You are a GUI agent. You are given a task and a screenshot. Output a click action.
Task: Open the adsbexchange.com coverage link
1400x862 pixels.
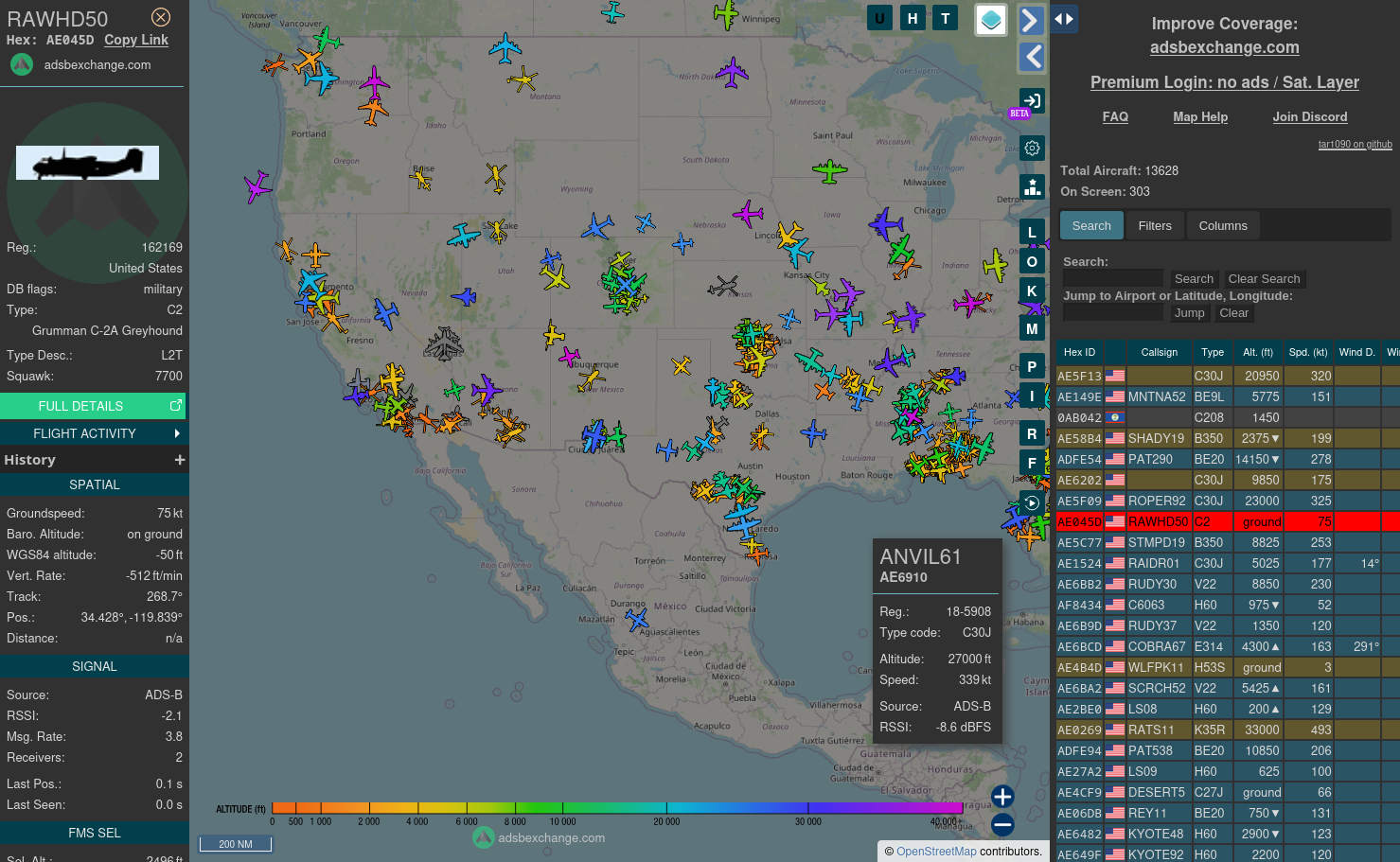(x=1224, y=47)
